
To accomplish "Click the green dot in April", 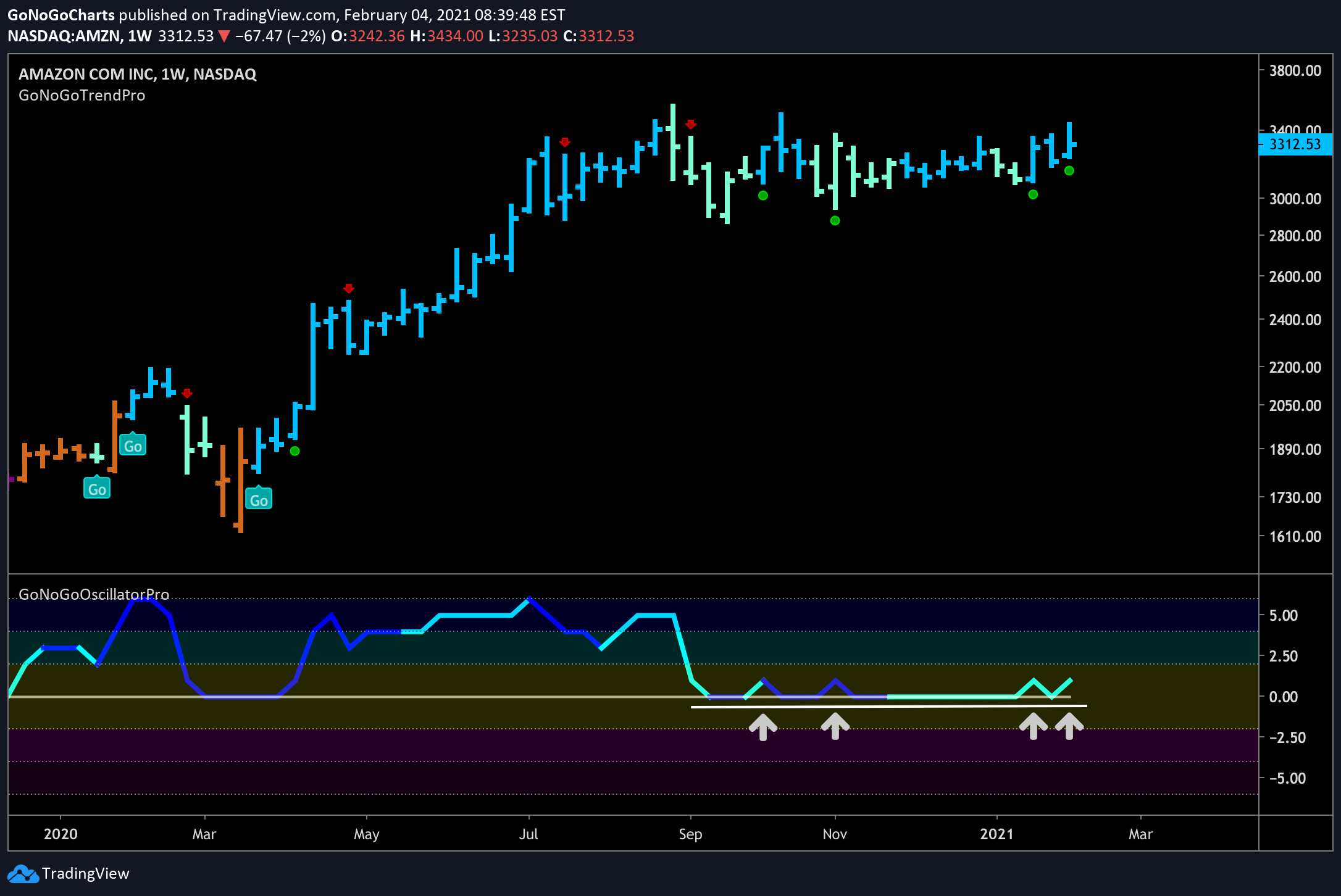I will click(x=295, y=451).
